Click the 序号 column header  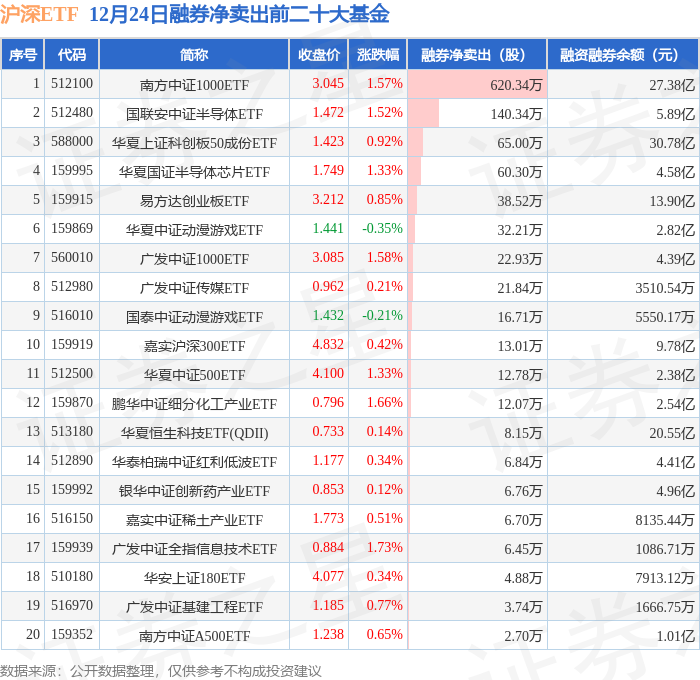pyautogui.click(x=23, y=54)
